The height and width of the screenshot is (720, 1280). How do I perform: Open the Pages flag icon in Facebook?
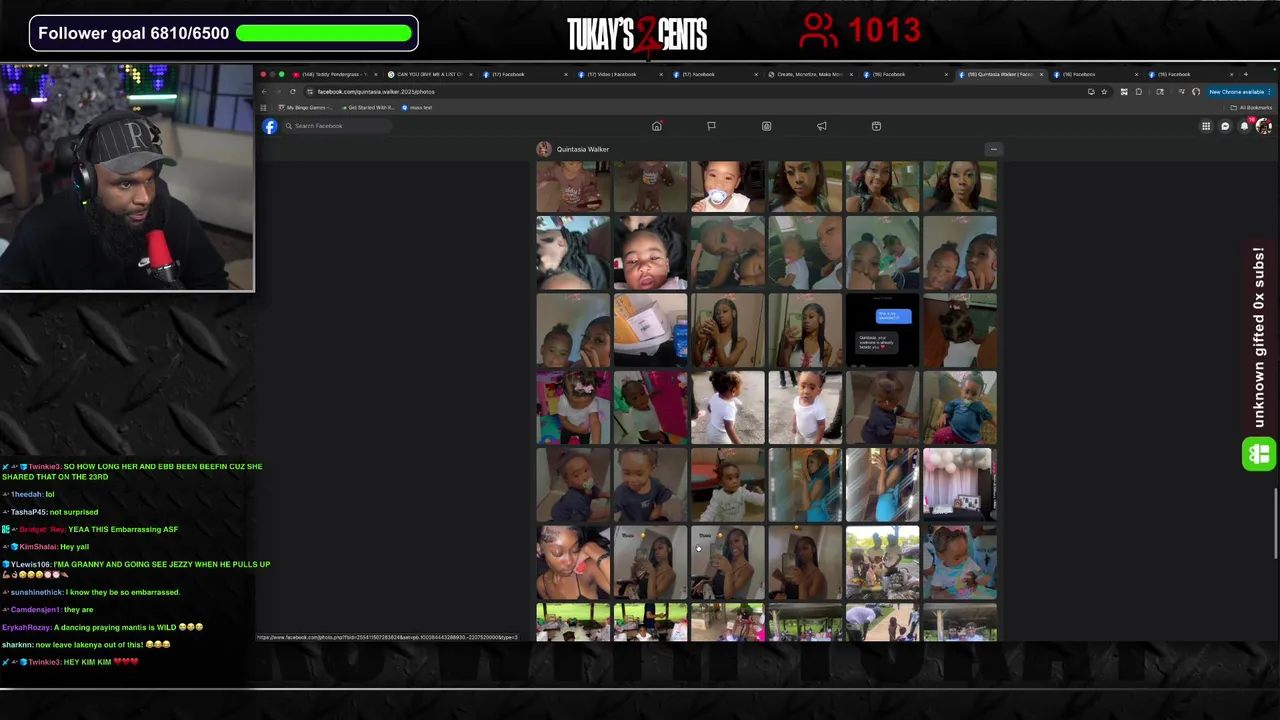tap(711, 126)
